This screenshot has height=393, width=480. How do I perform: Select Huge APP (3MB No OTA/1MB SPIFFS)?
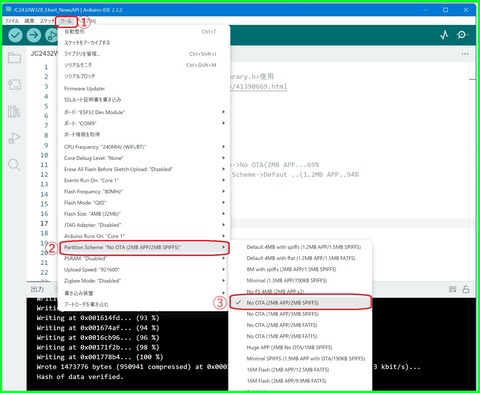coord(300,347)
